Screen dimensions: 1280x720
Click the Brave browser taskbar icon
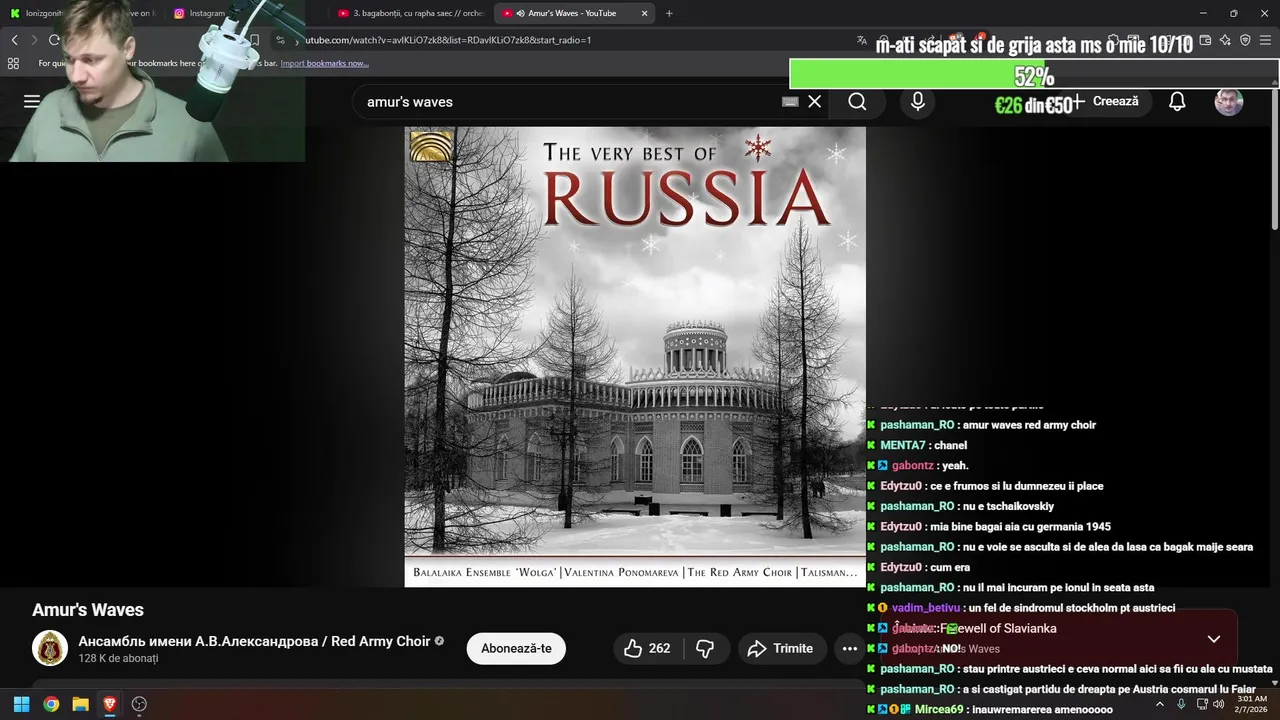(x=110, y=704)
